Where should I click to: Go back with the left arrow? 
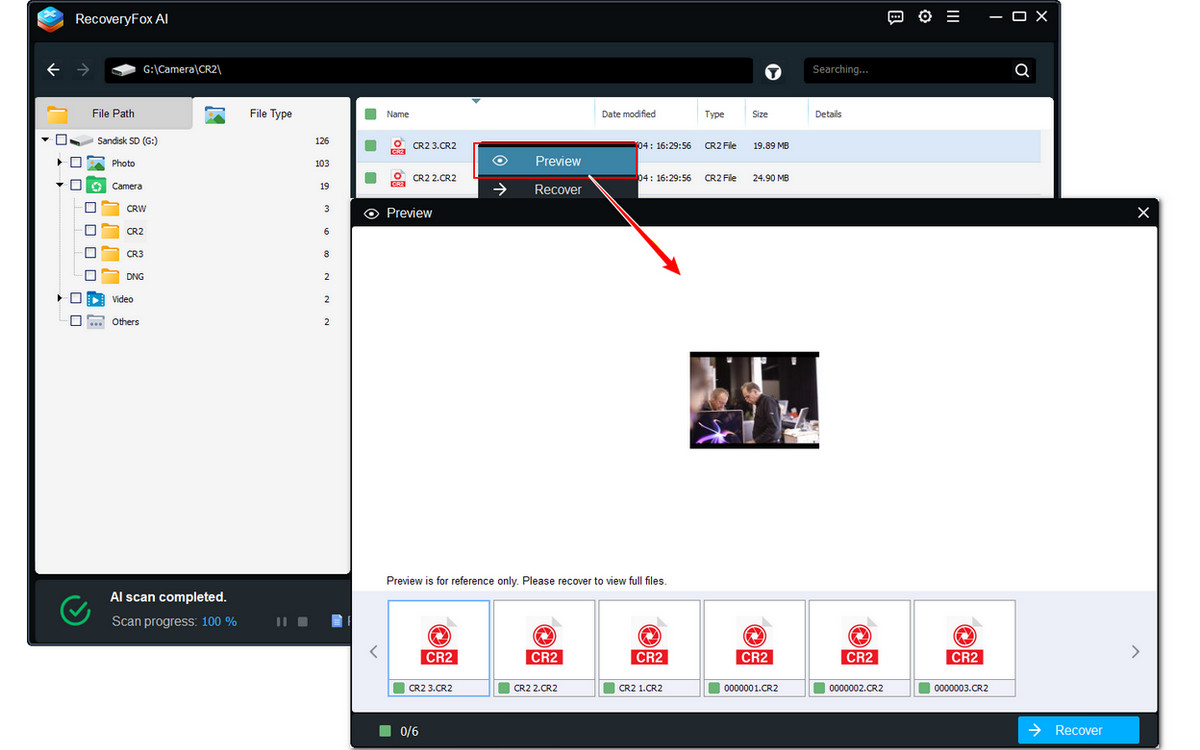(54, 70)
